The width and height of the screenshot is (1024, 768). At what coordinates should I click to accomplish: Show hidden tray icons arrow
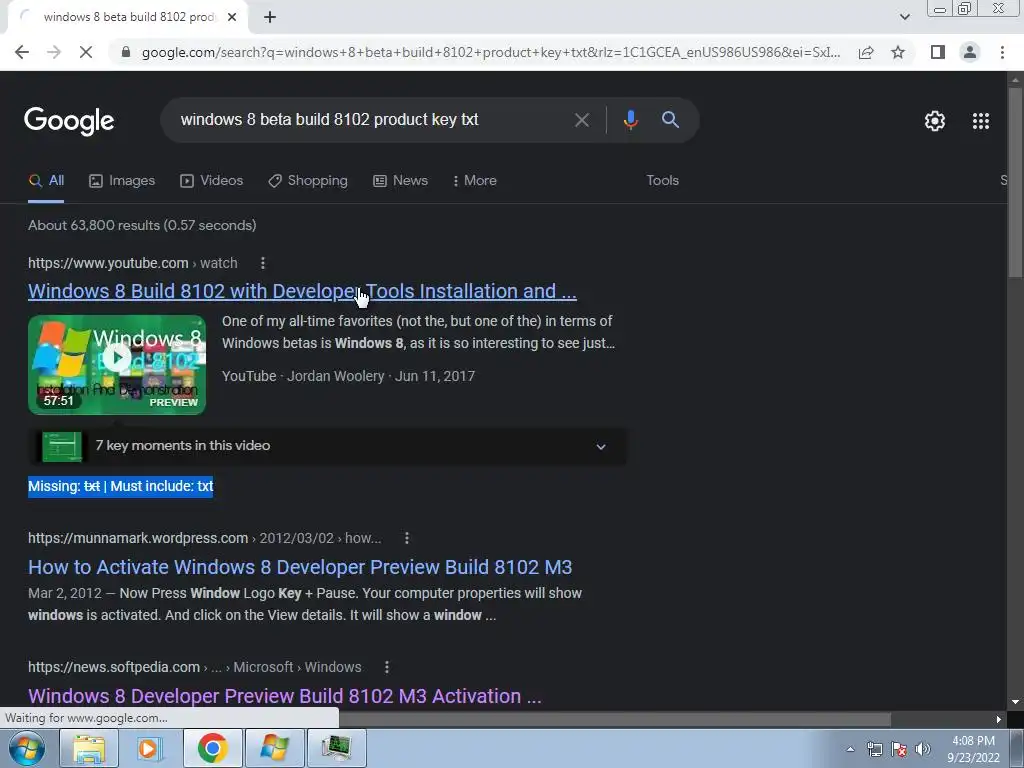tap(850, 749)
